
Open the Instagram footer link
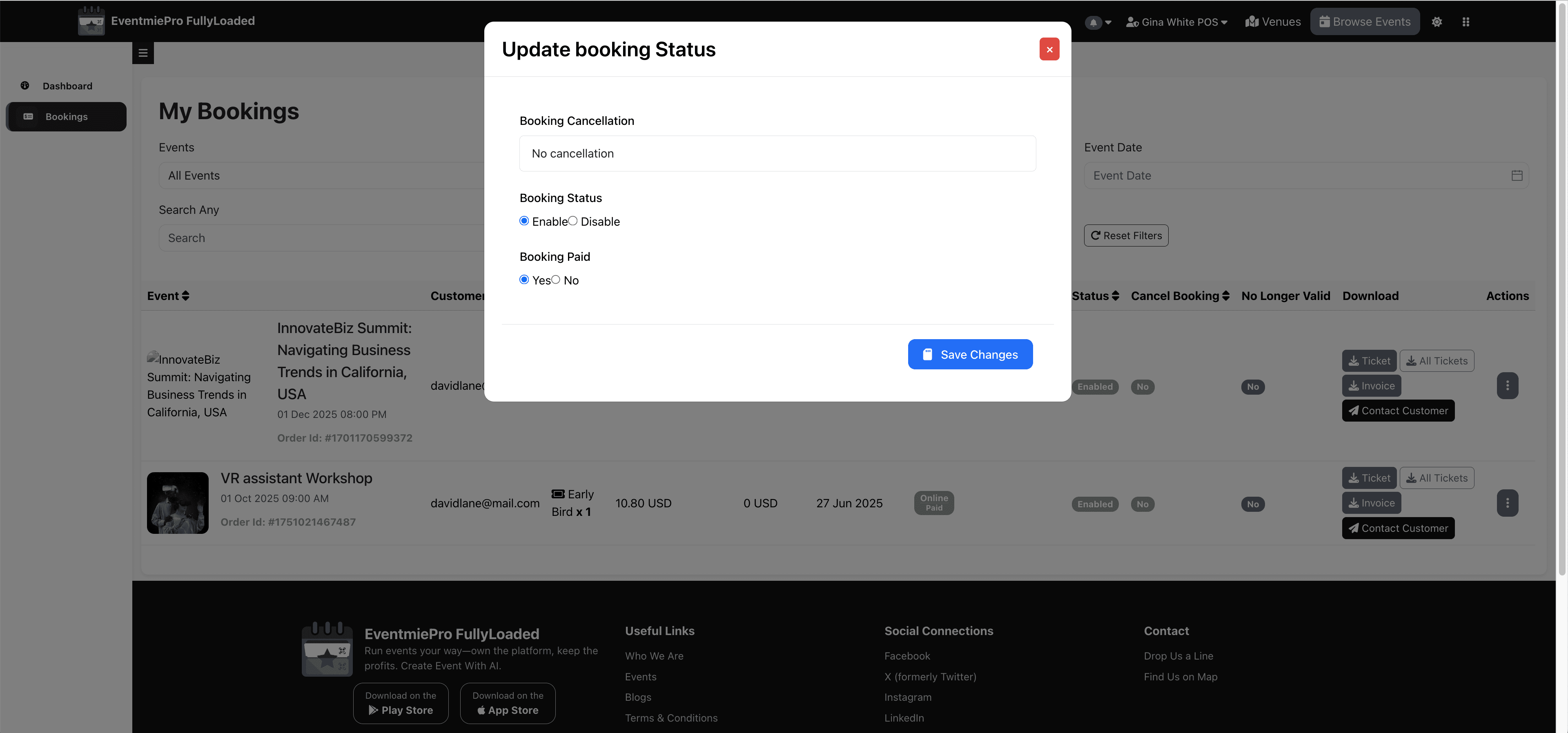[x=908, y=697]
